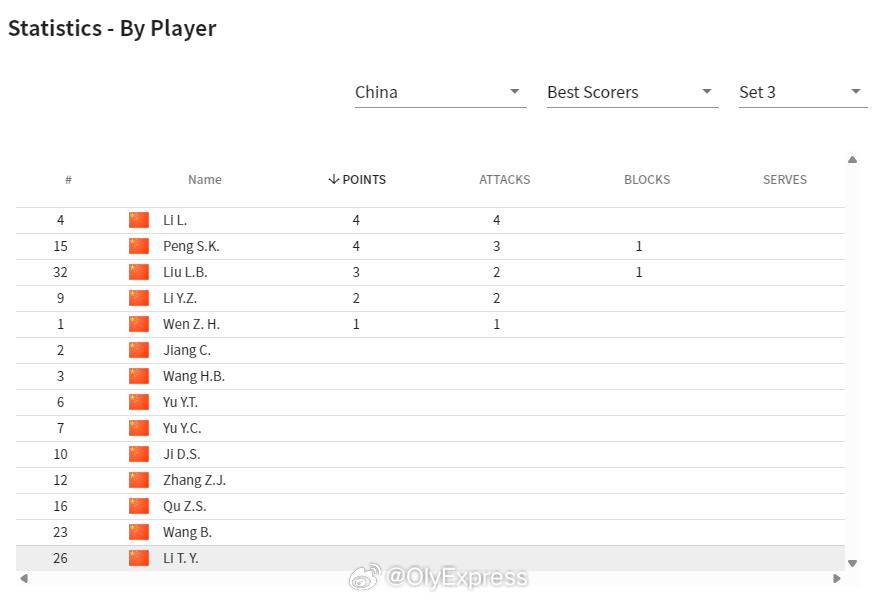This screenshot has height=599, width=879.
Task: Select the Jiang C. player row
Action: (x=430, y=350)
